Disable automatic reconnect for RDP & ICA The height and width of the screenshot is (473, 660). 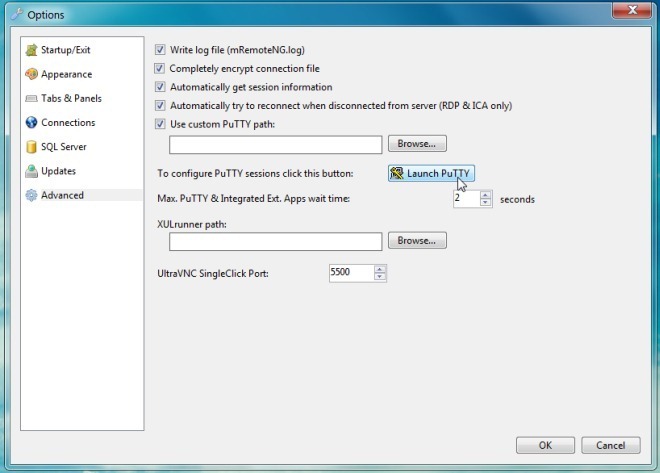pos(160,105)
